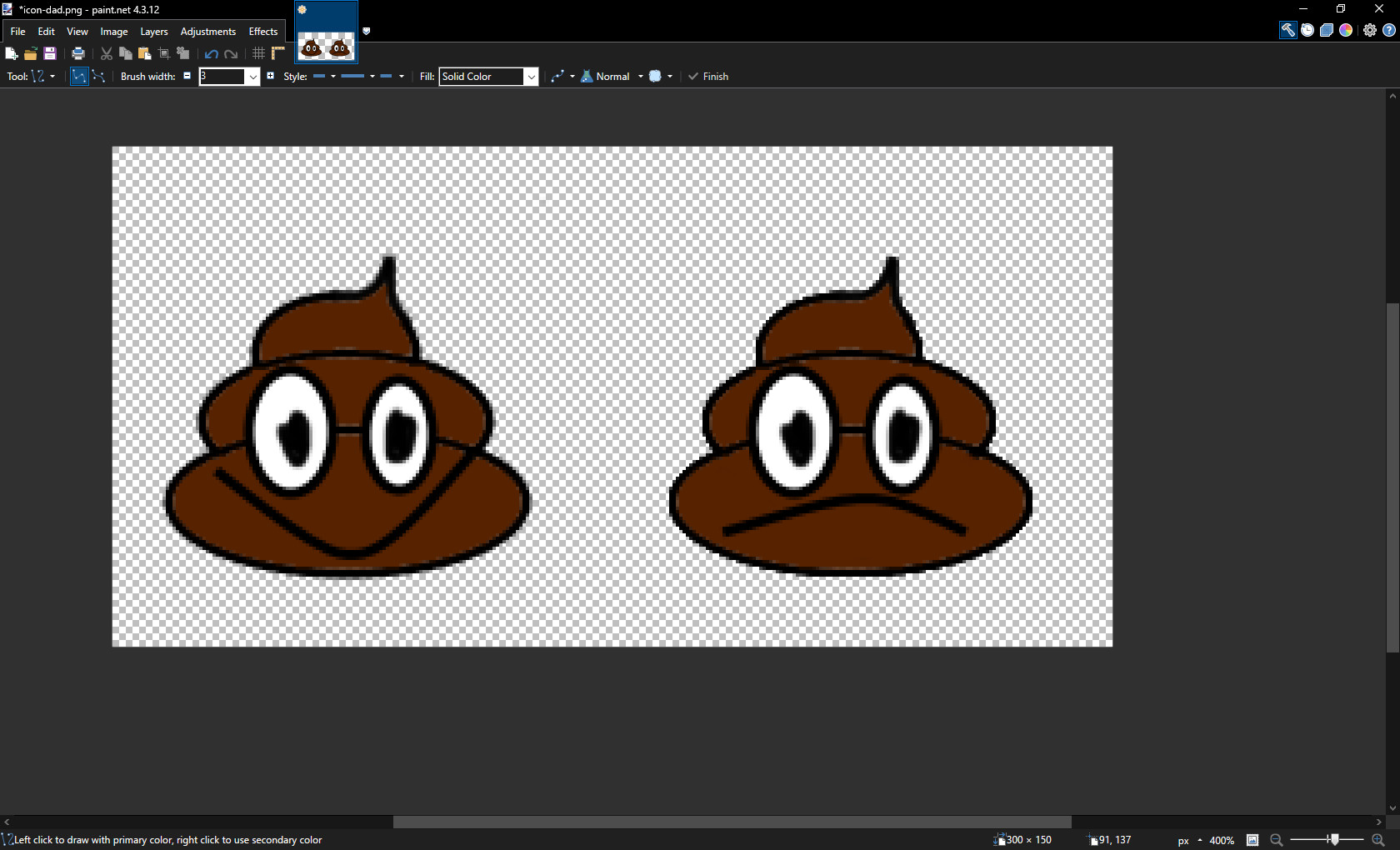
Task: Open the Adjustments menu
Action: coord(208,31)
